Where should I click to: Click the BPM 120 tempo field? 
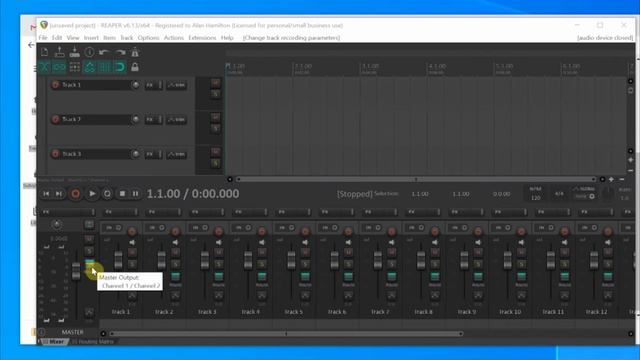click(x=535, y=194)
